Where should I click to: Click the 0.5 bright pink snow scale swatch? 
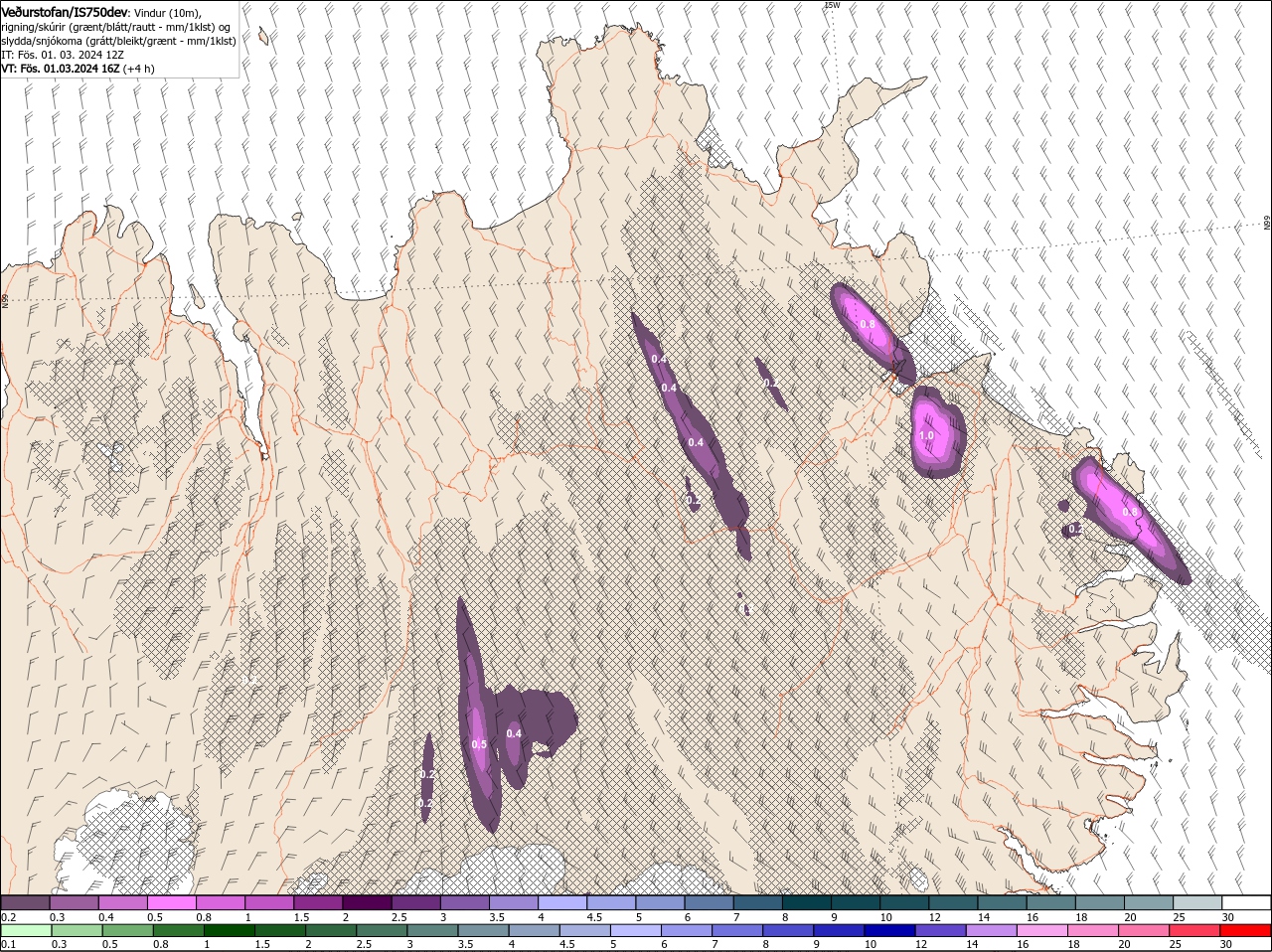pos(171,902)
